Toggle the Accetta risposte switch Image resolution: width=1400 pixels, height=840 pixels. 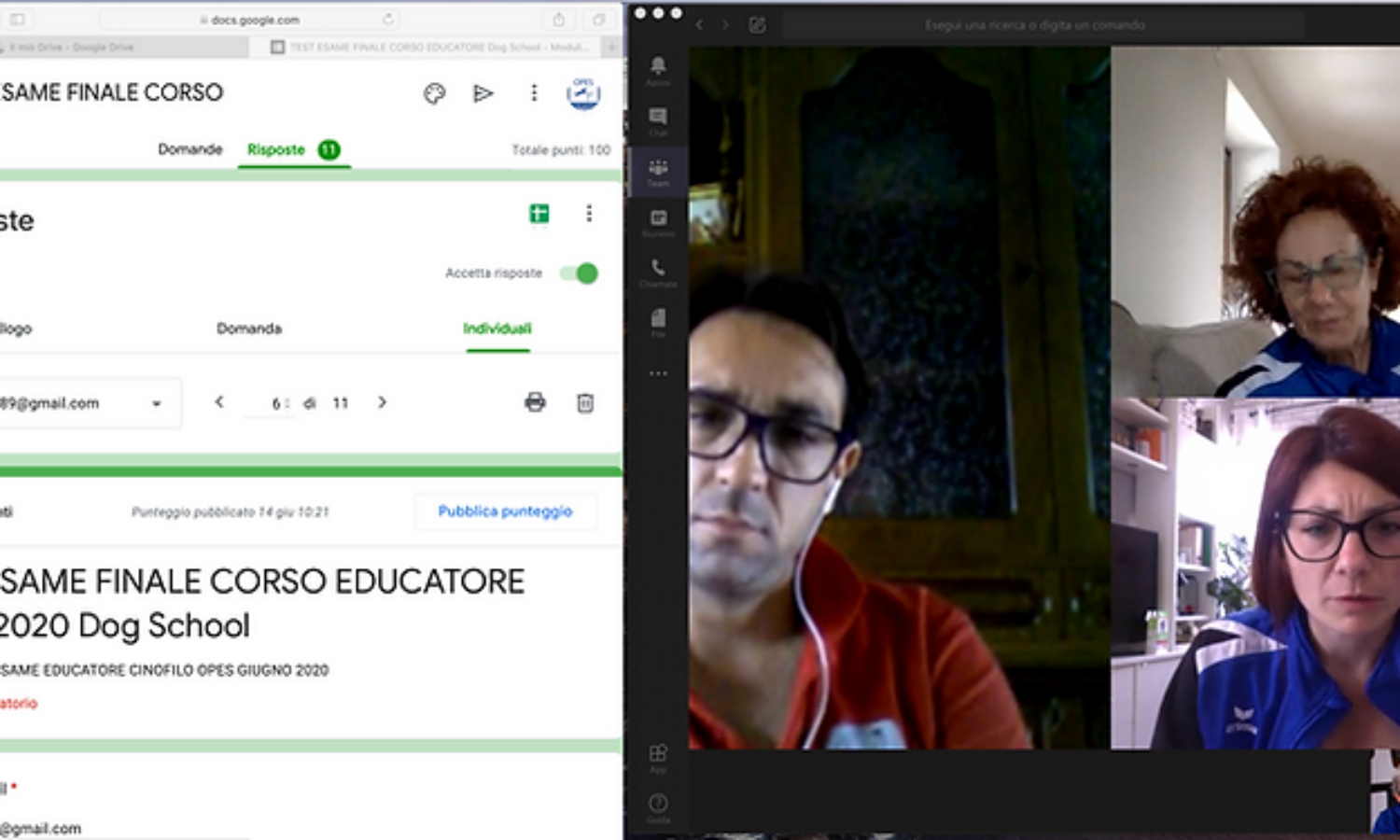point(579,273)
